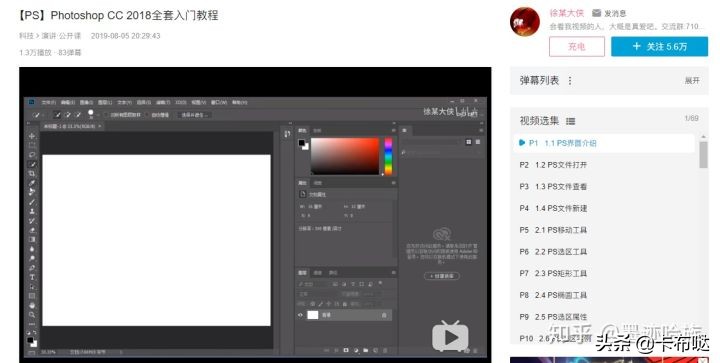Open uploader 徐某大侠 profile name link
Viewport: 720px width, 363px height.
tap(567, 13)
